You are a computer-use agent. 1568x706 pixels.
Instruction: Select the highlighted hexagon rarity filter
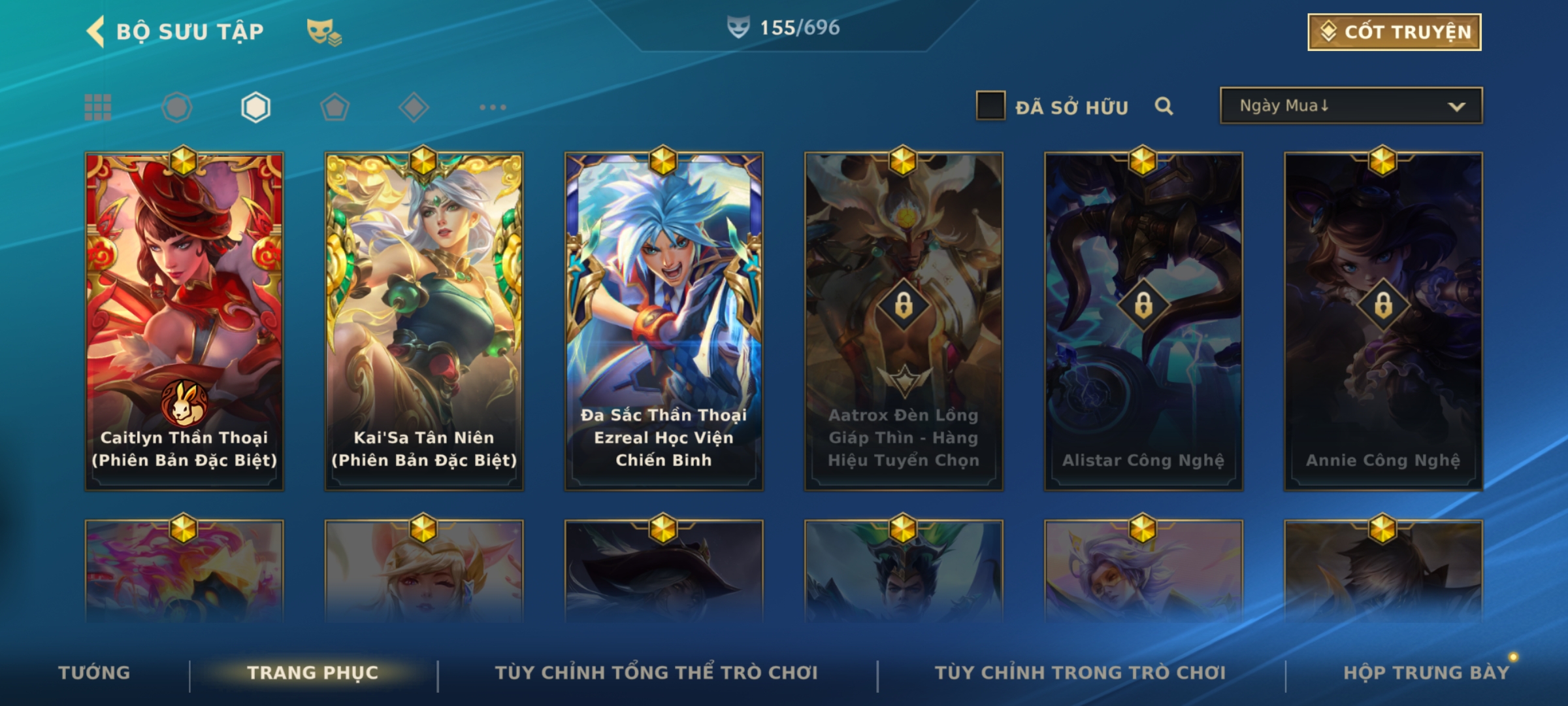tap(255, 107)
